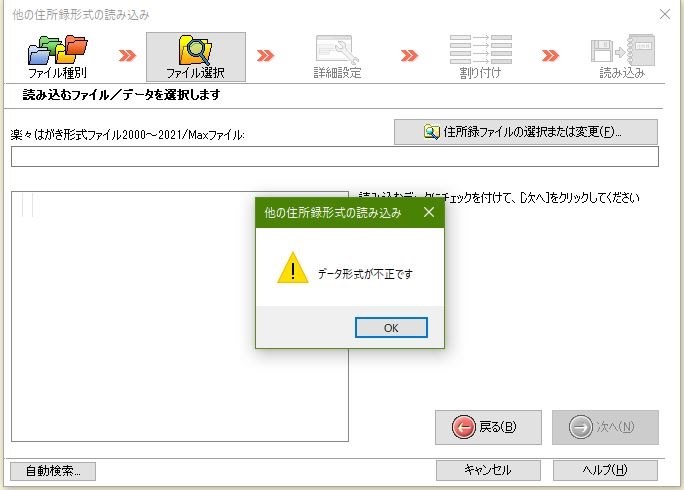Click the キャンセル button
This screenshot has height=490, width=684.
pyautogui.click(x=488, y=470)
